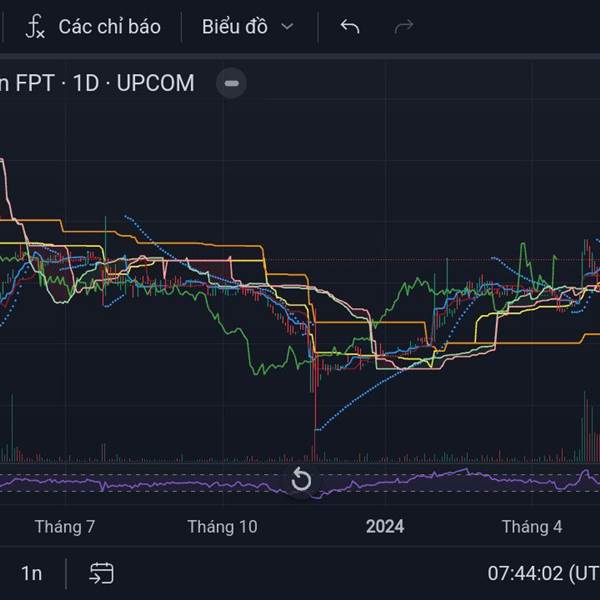Image resolution: width=600 pixels, height=600 pixels.
Task: Open the Biểu đồ chart dropdown
Action: coord(248,27)
